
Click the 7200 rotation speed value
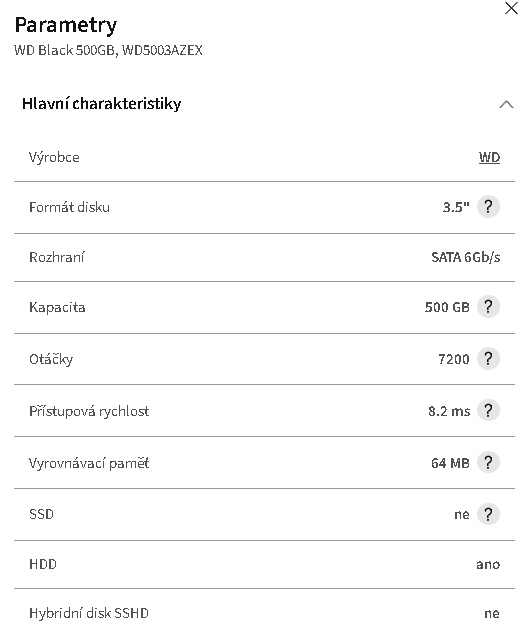pos(454,359)
